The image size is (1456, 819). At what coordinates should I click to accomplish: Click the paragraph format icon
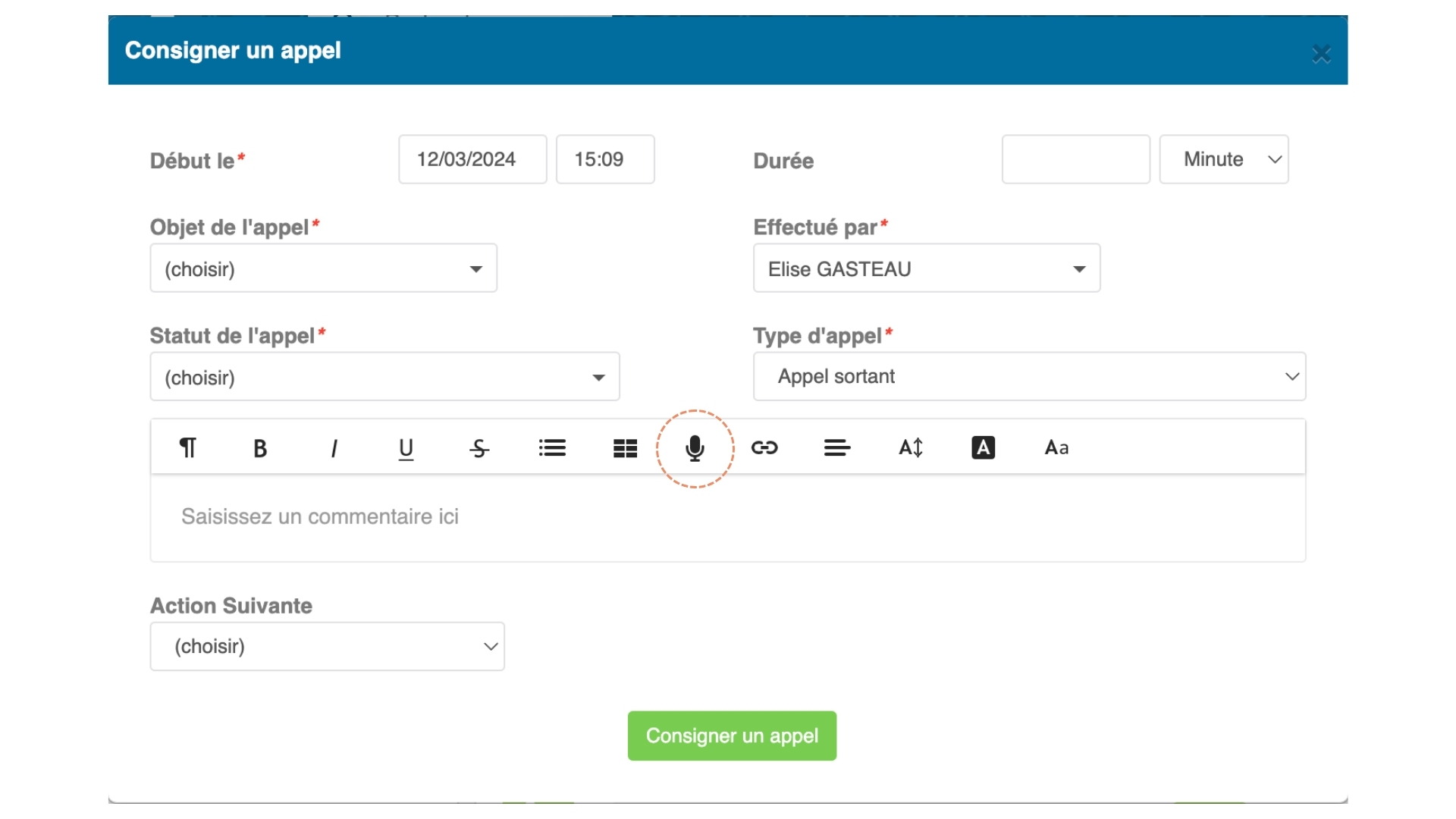(x=187, y=448)
